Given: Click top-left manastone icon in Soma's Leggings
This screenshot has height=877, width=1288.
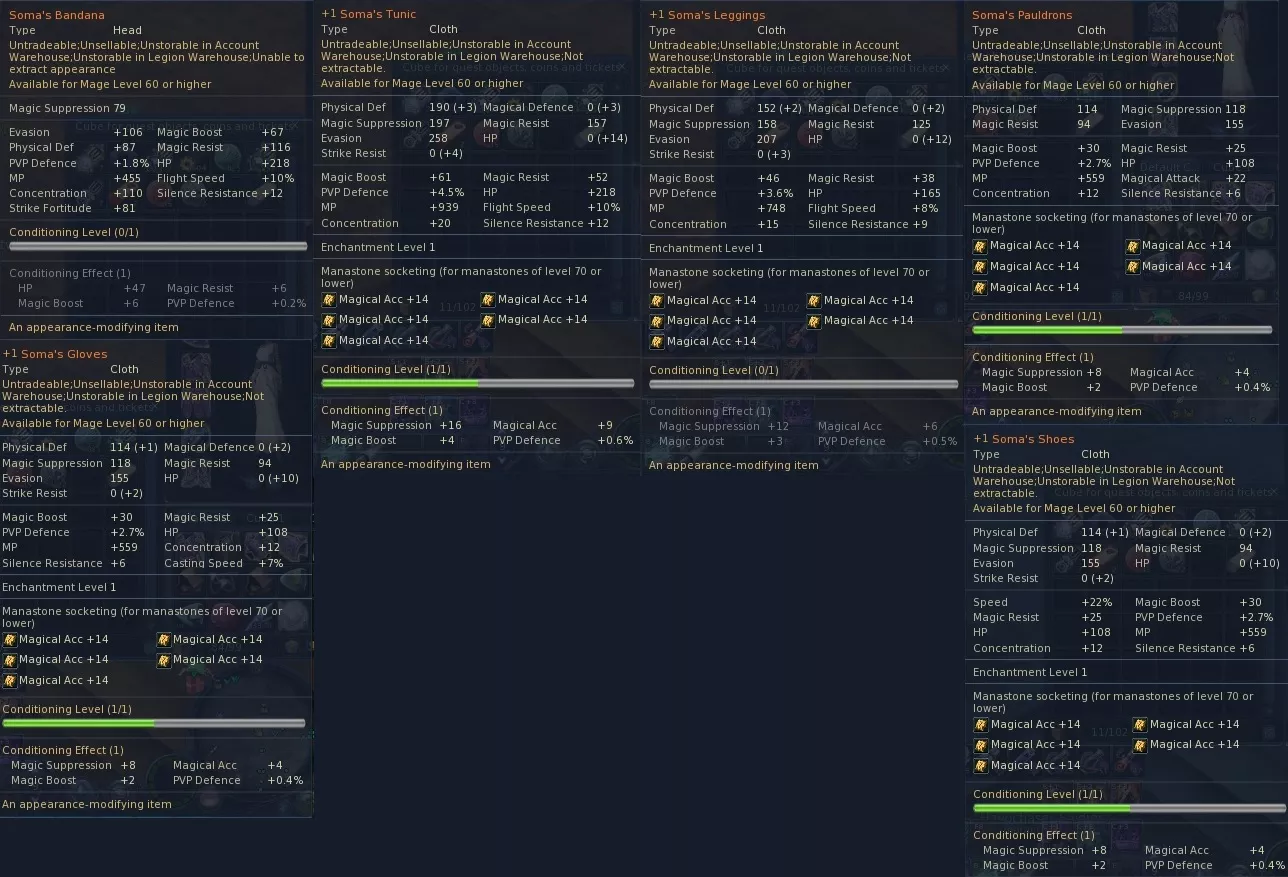Looking at the screenshot, I should (x=657, y=300).
